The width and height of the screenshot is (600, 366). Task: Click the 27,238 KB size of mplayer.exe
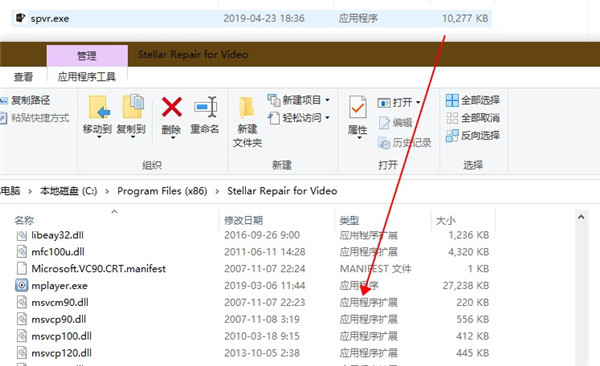[466, 286]
